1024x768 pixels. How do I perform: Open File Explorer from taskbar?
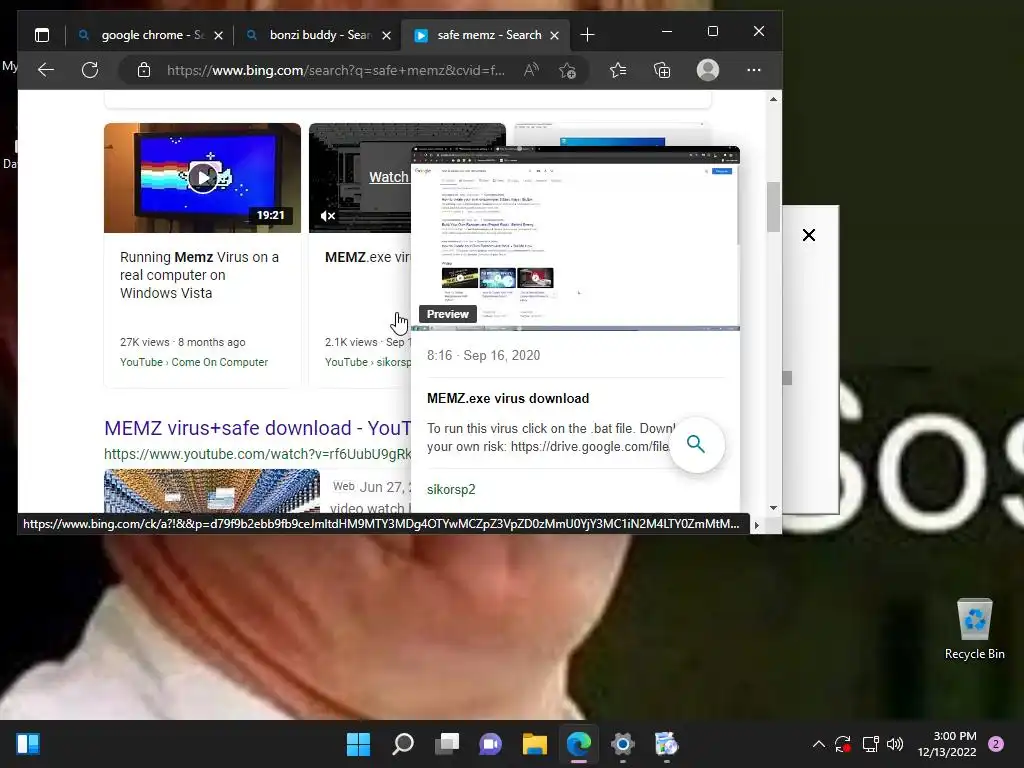click(x=535, y=744)
